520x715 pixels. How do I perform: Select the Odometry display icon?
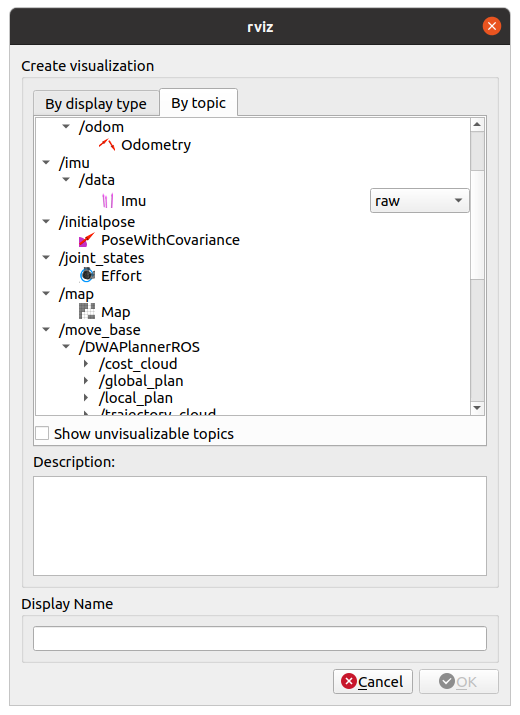(x=107, y=145)
